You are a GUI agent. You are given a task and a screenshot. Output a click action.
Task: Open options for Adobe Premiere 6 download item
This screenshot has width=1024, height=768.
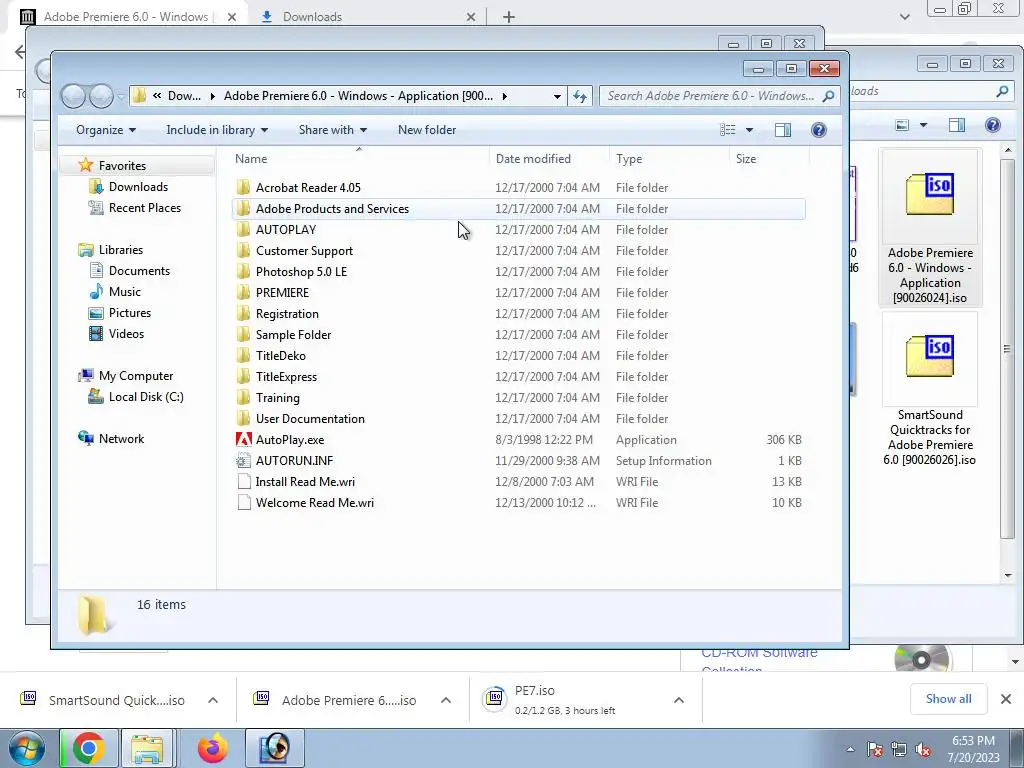[446, 700]
